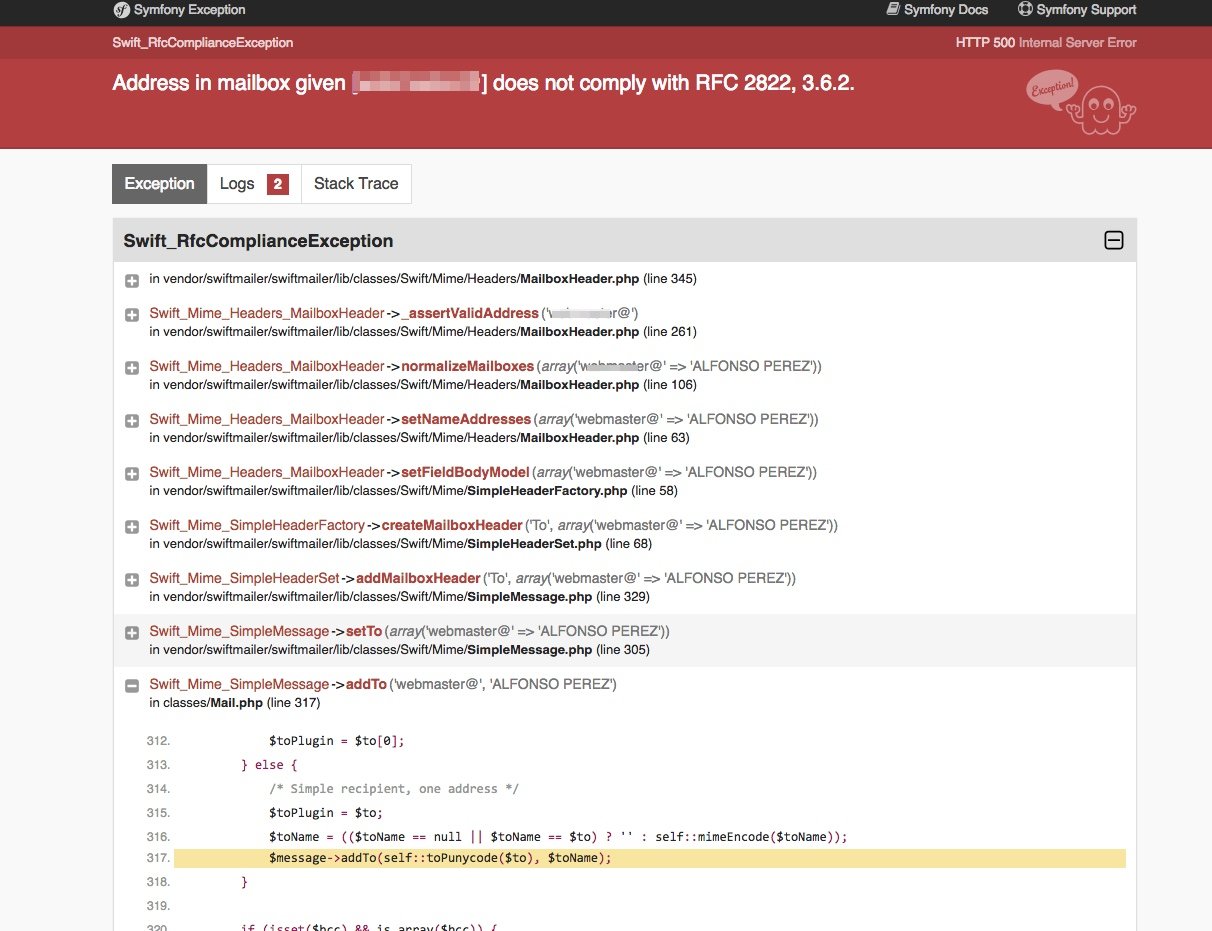Click file path SimpleMessage.php (line 329)
The height and width of the screenshot is (931, 1212).
399,597
